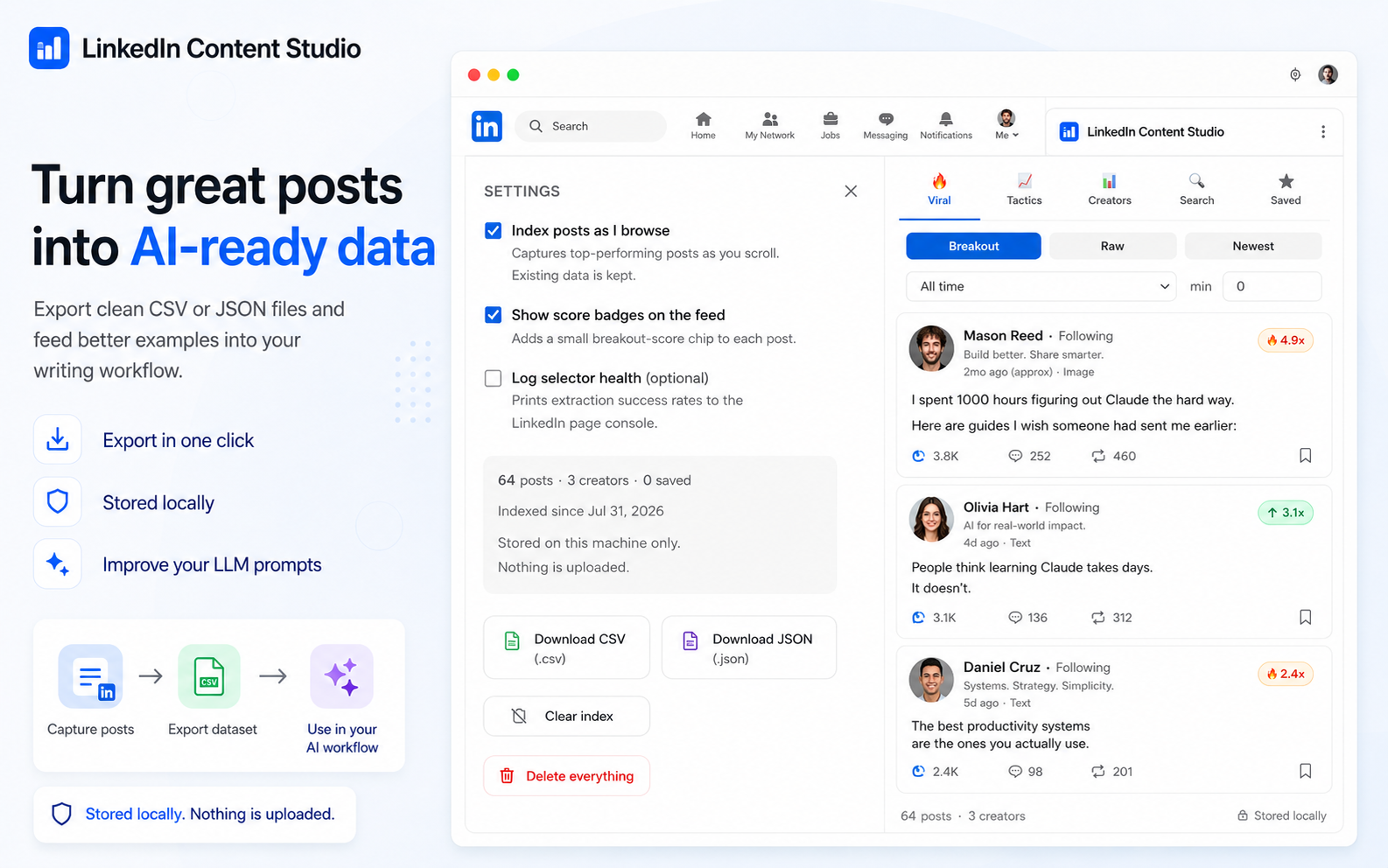The image size is (1388, 868).
Task: Click the Stored locally shield icon
Action: click(58, 501)
